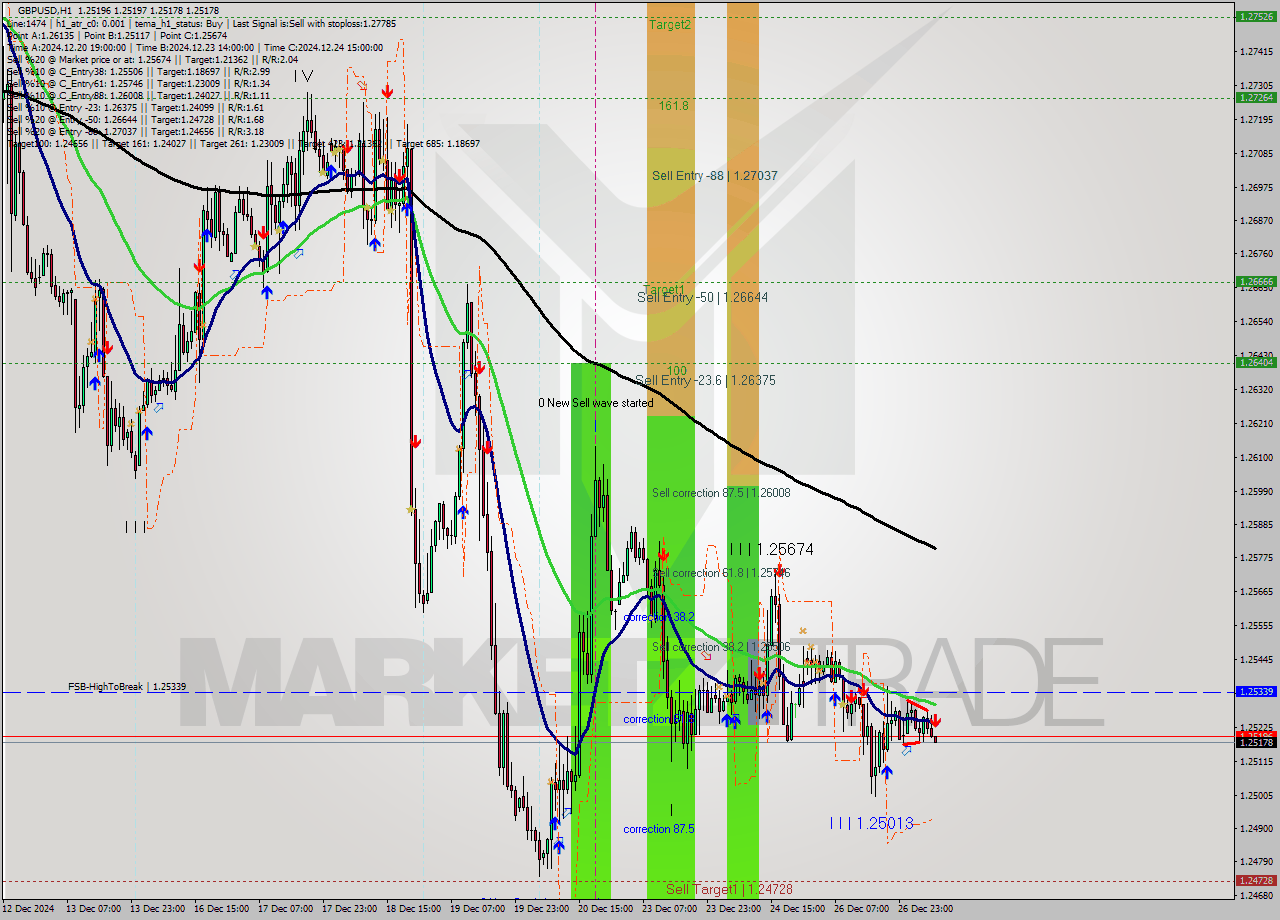Image resolution: width=1280 pixels, height=920 pixels.
Task: Click the 13 Dec 07:00 time label
Action: click(93, 909)
